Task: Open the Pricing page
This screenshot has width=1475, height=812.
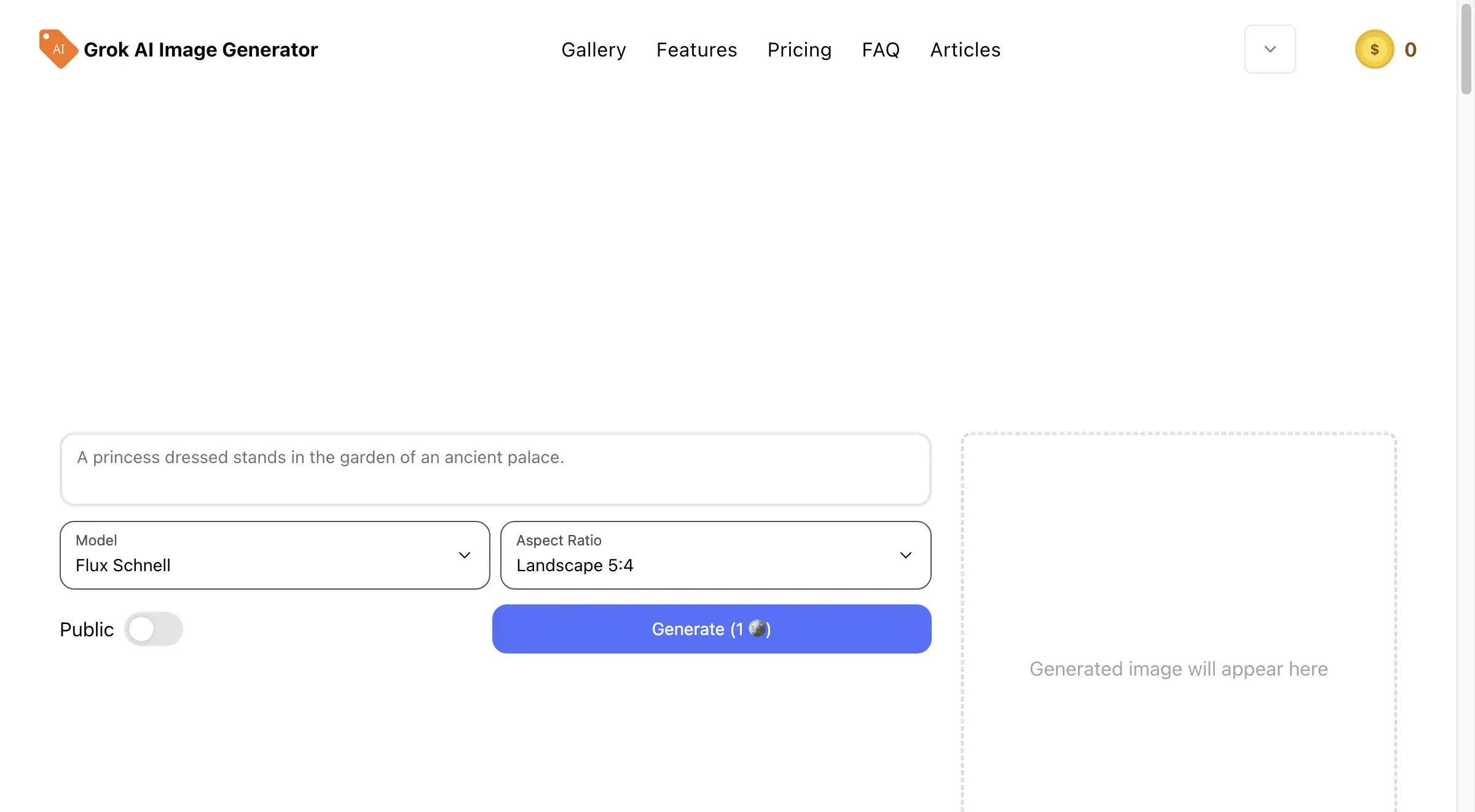Action: (x=799, y=50)
